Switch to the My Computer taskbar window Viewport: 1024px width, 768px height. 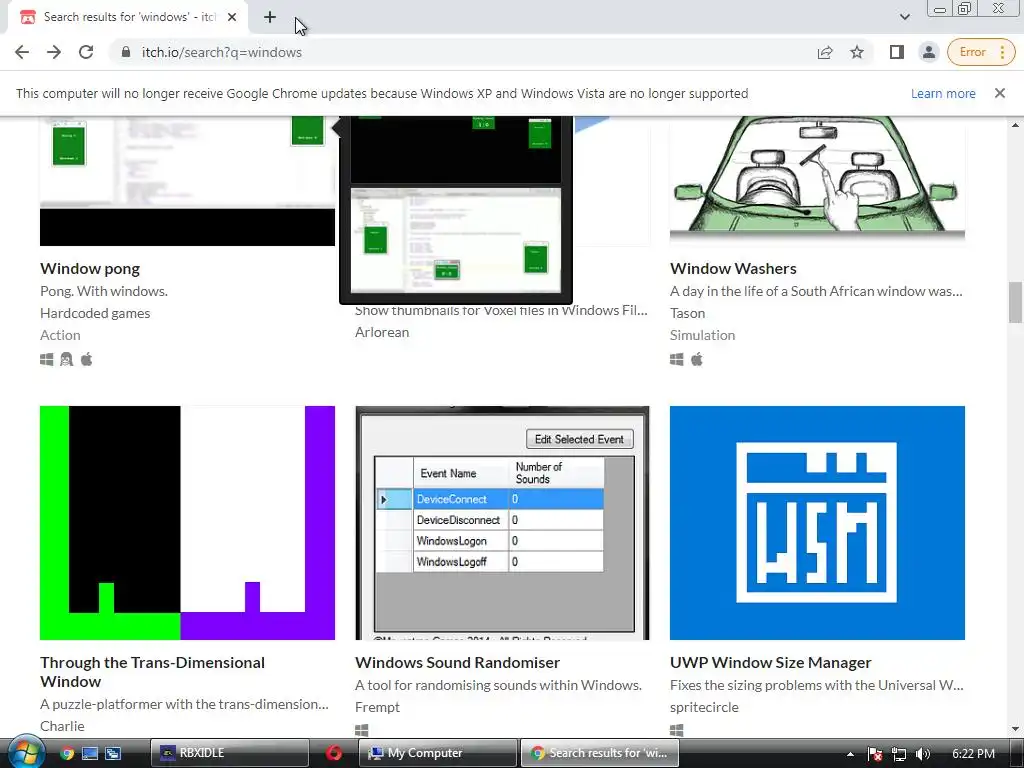[438, 753]
